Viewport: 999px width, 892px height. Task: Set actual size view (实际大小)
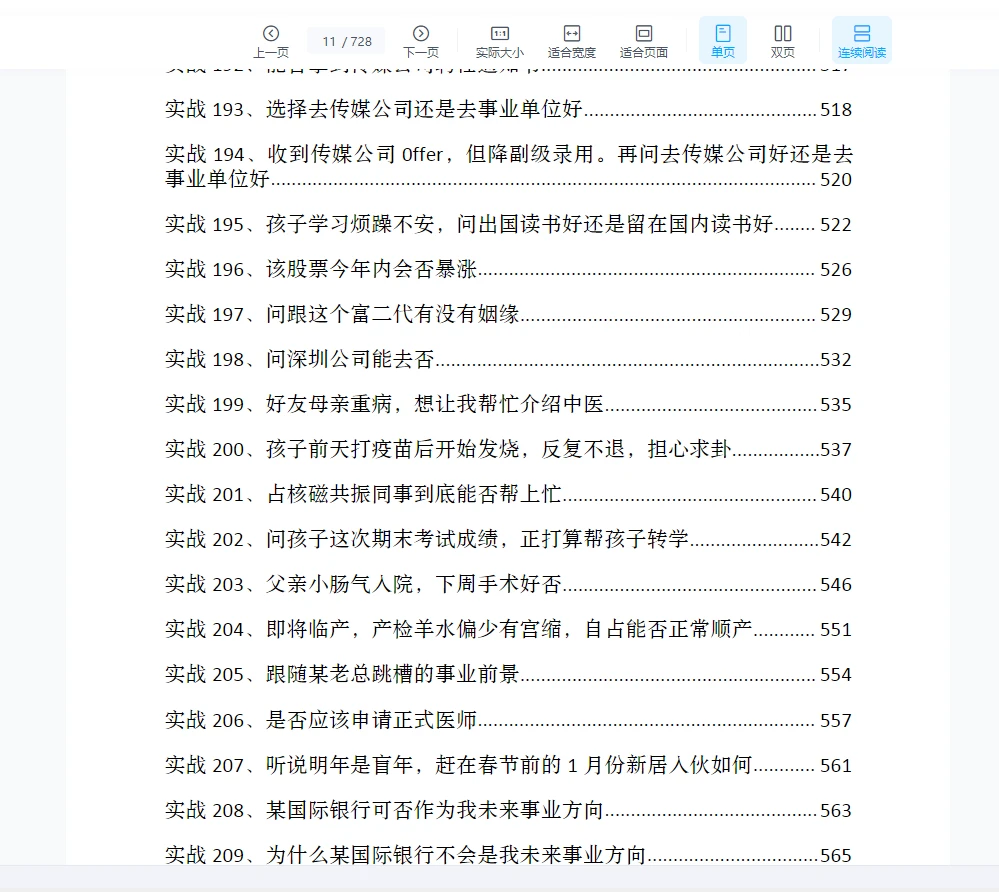point(500,41)
